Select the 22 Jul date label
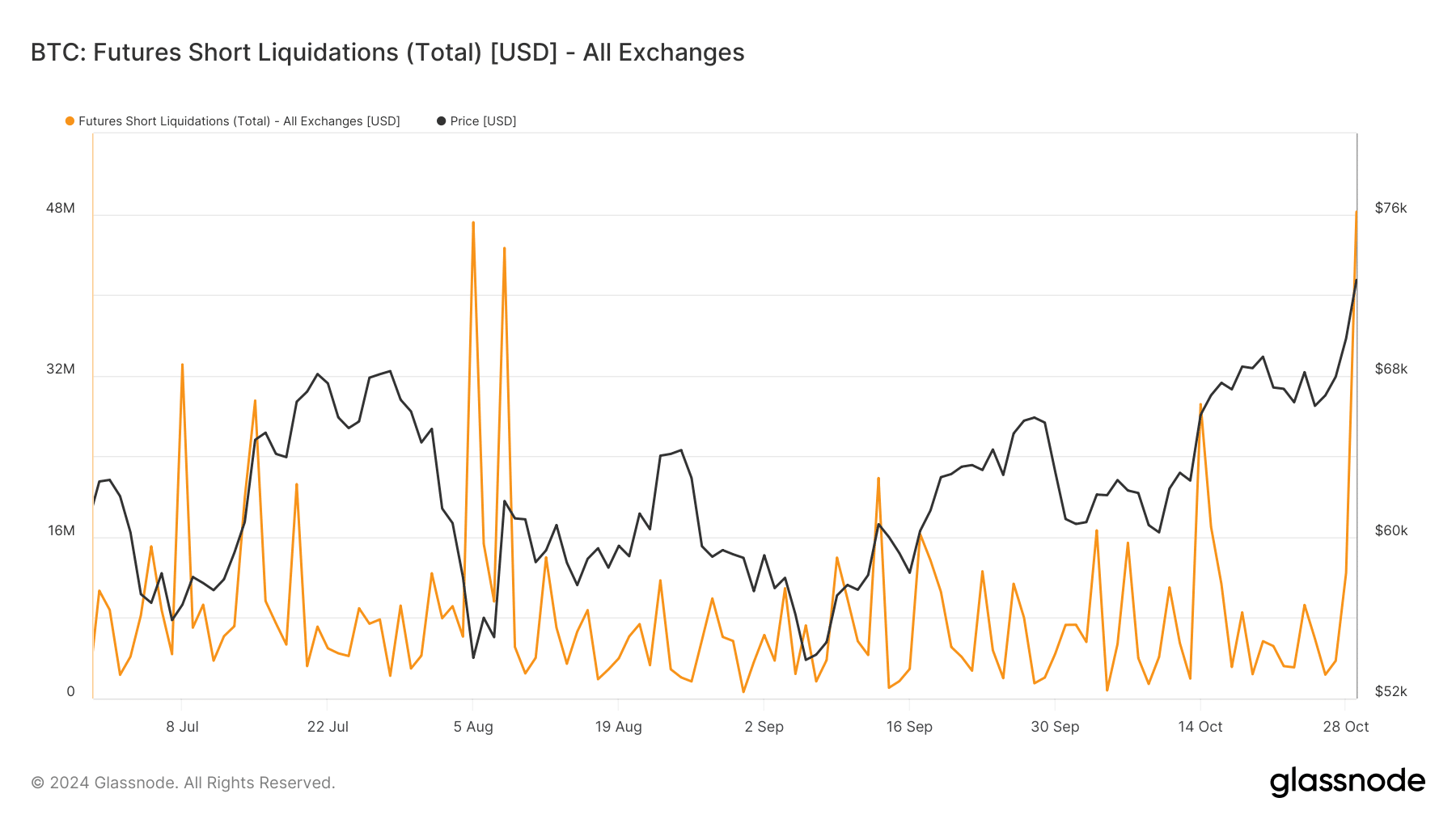This screenshot has width=1456, height=819. click(x=328, y=727)
